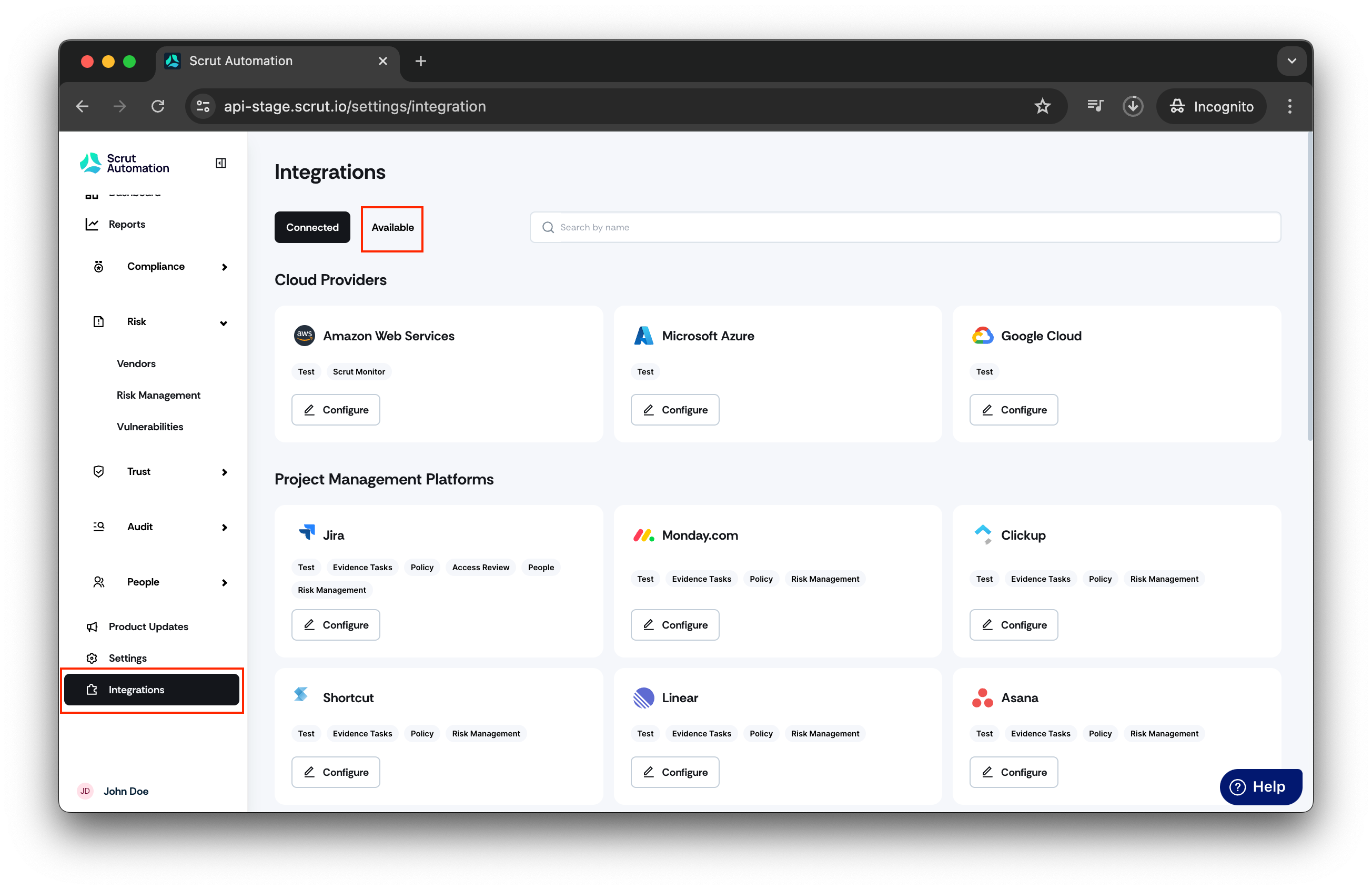
Task: Select the Connected tab
Action: coord(312,227)
